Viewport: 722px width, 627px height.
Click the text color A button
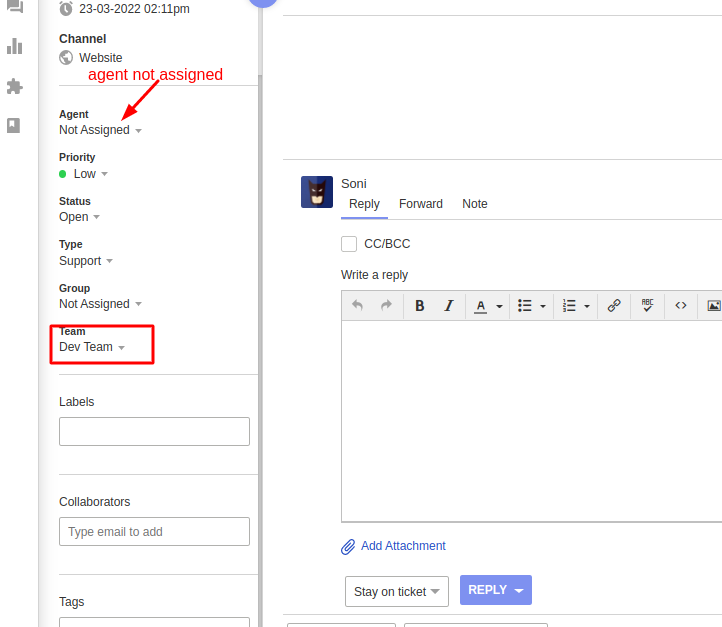pos(481,306)
